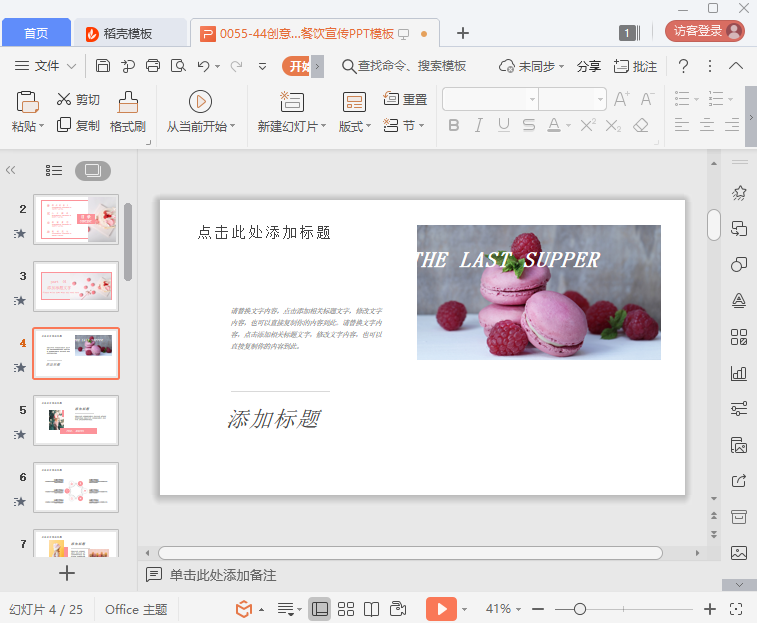Viewport: 757px width, 623px height.
Task: Expand font color A dropdown arrow
Action: click(x=568, y=126)
